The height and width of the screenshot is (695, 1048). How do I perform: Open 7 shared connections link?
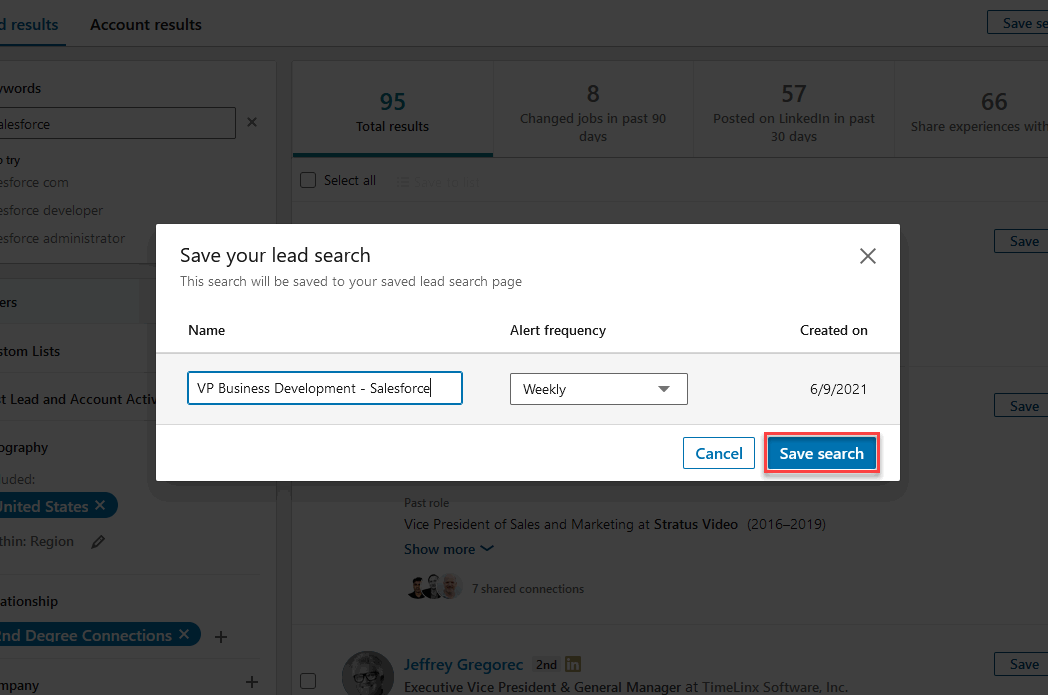[528, 589]
